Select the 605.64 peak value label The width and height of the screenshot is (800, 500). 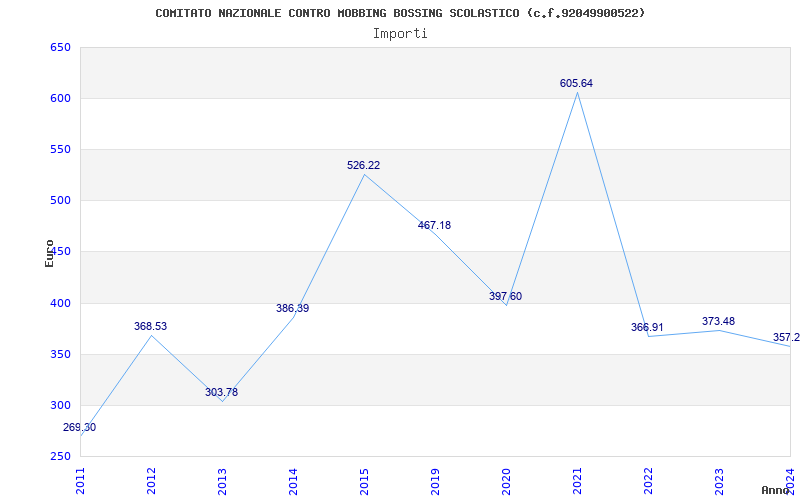click(x=576, y=84)
